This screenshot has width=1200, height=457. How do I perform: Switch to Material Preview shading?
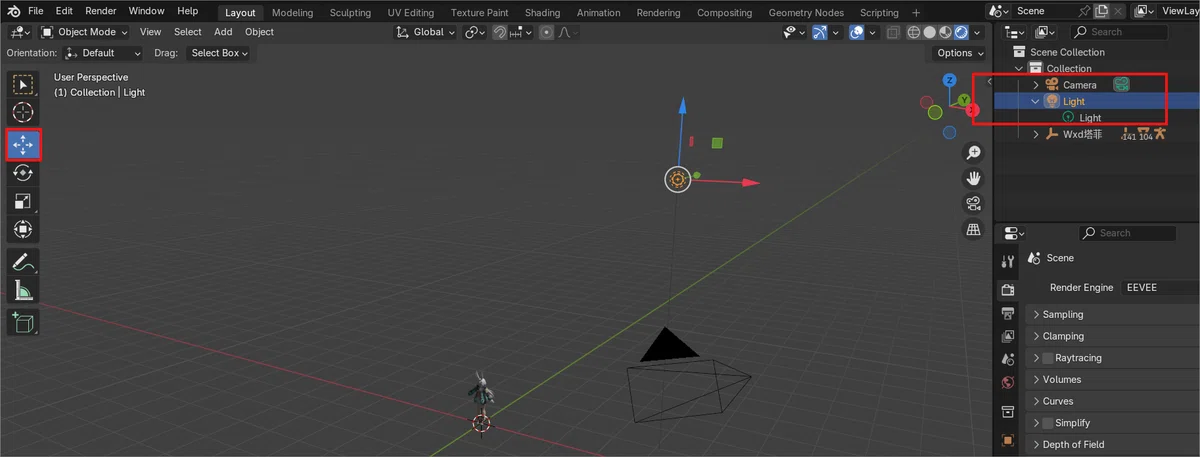coord(946,32)
